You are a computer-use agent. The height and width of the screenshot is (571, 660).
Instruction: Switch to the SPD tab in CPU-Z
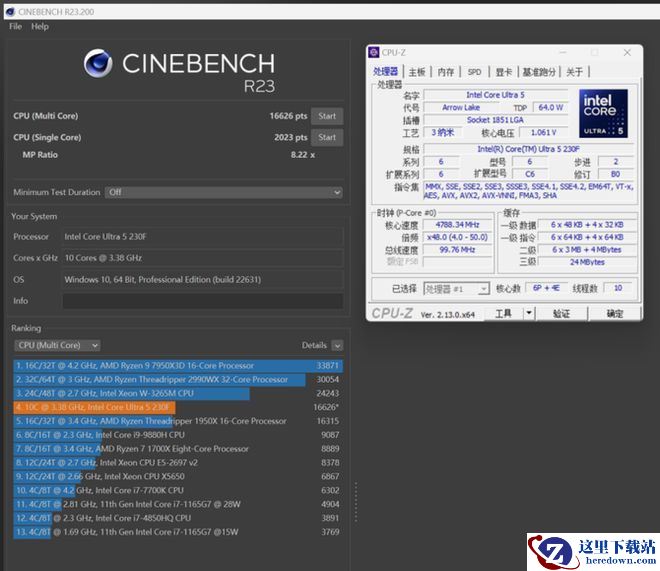(x=474, y=72)
